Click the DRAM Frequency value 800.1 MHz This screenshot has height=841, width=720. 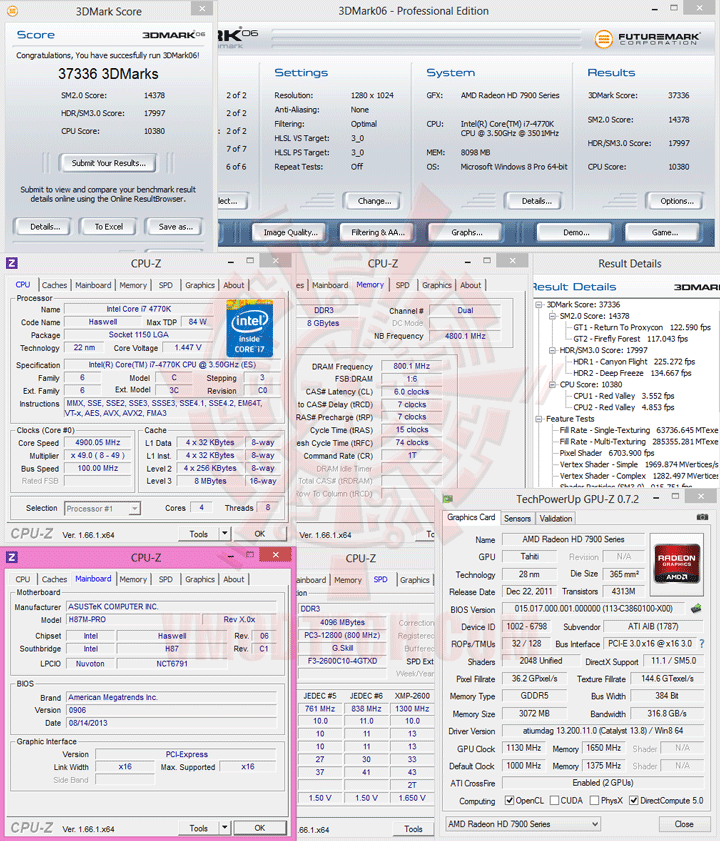pos(412,366)
